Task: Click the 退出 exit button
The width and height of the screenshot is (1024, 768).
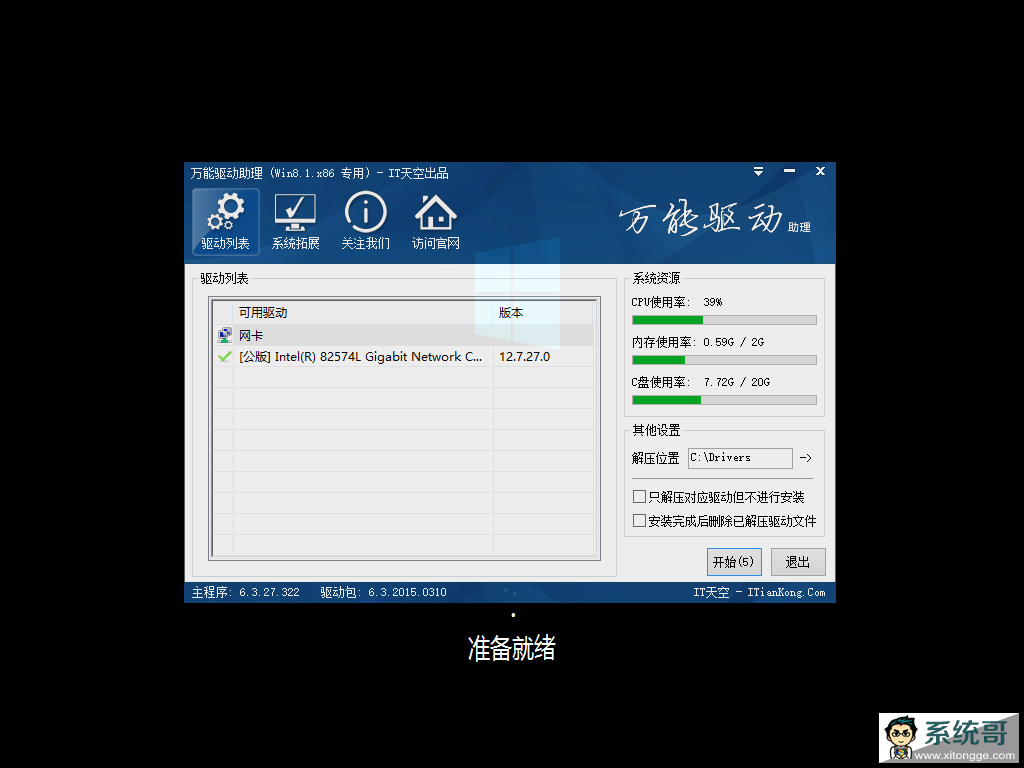Action: (x=798, y=562)
